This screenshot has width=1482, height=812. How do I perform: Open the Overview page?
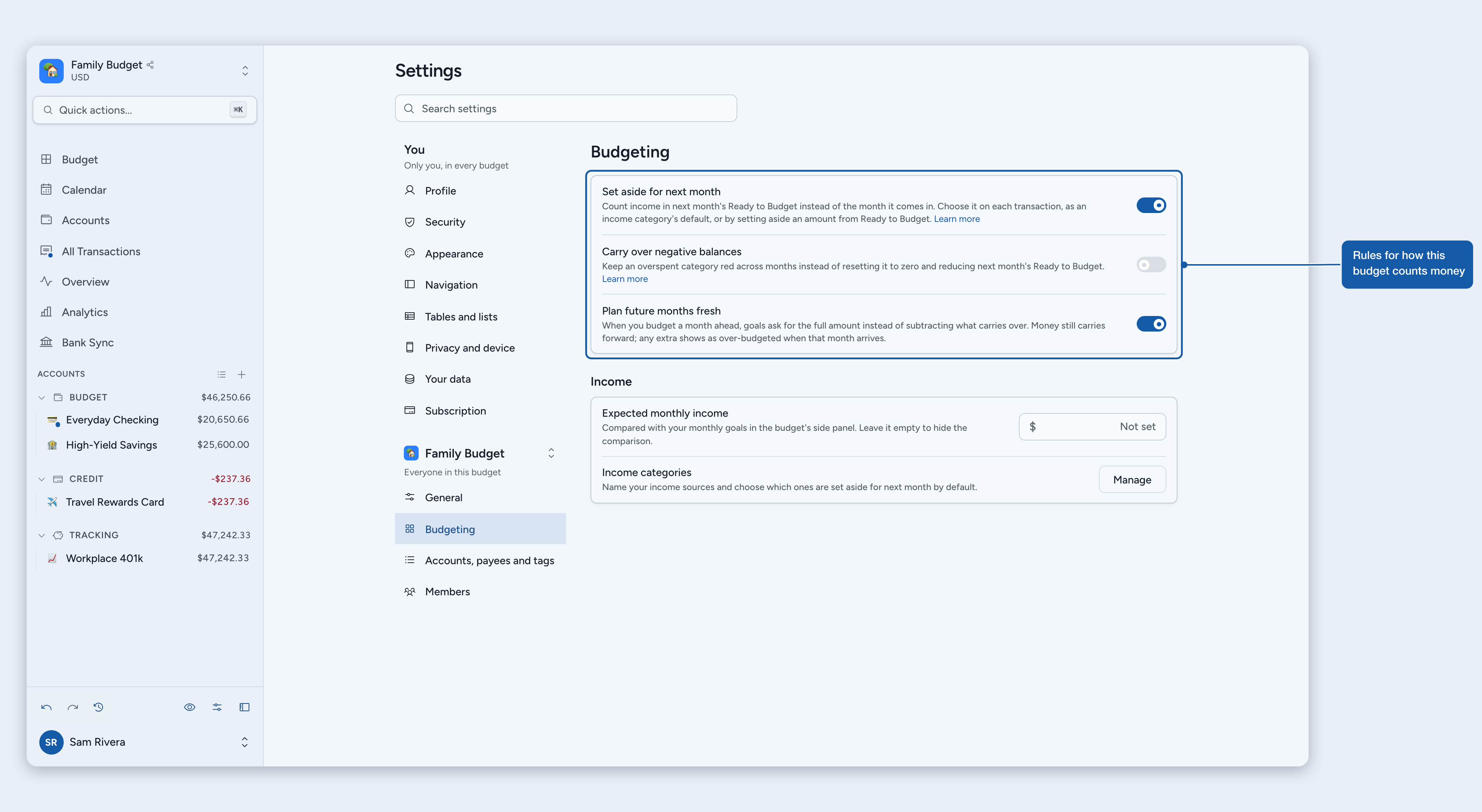coord(145,282)
